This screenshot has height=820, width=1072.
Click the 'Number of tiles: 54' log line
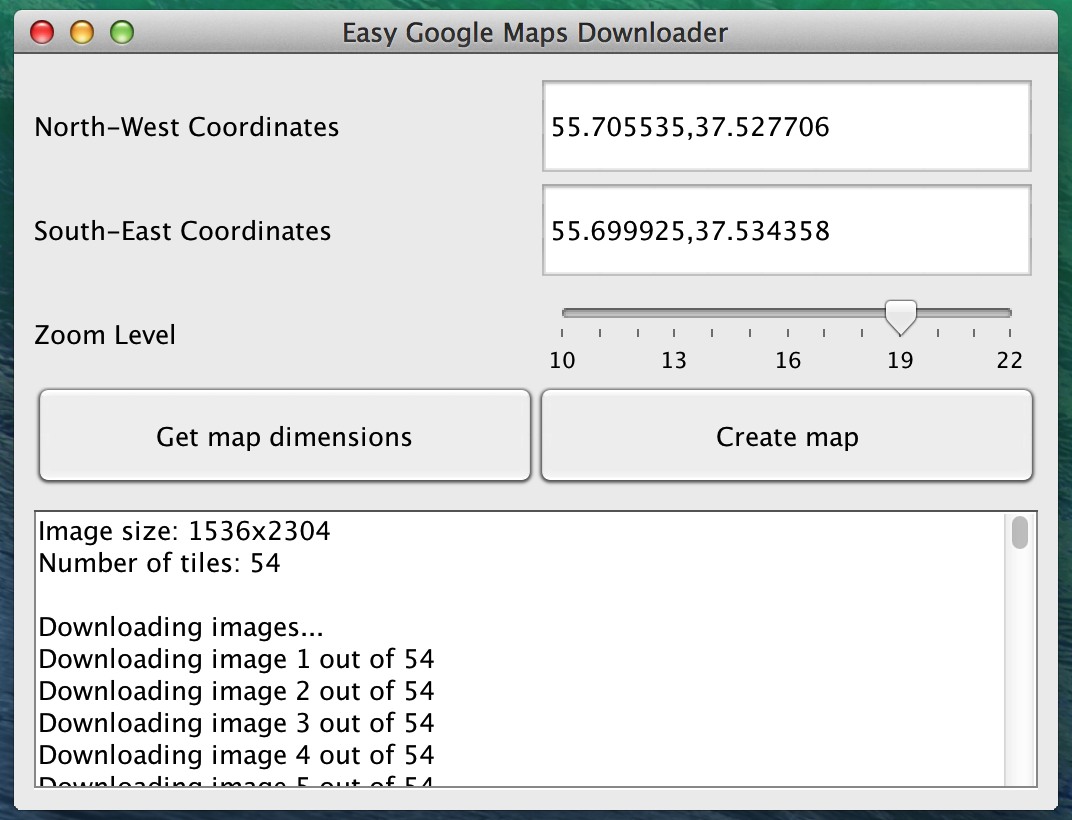(x=159, y=564)
